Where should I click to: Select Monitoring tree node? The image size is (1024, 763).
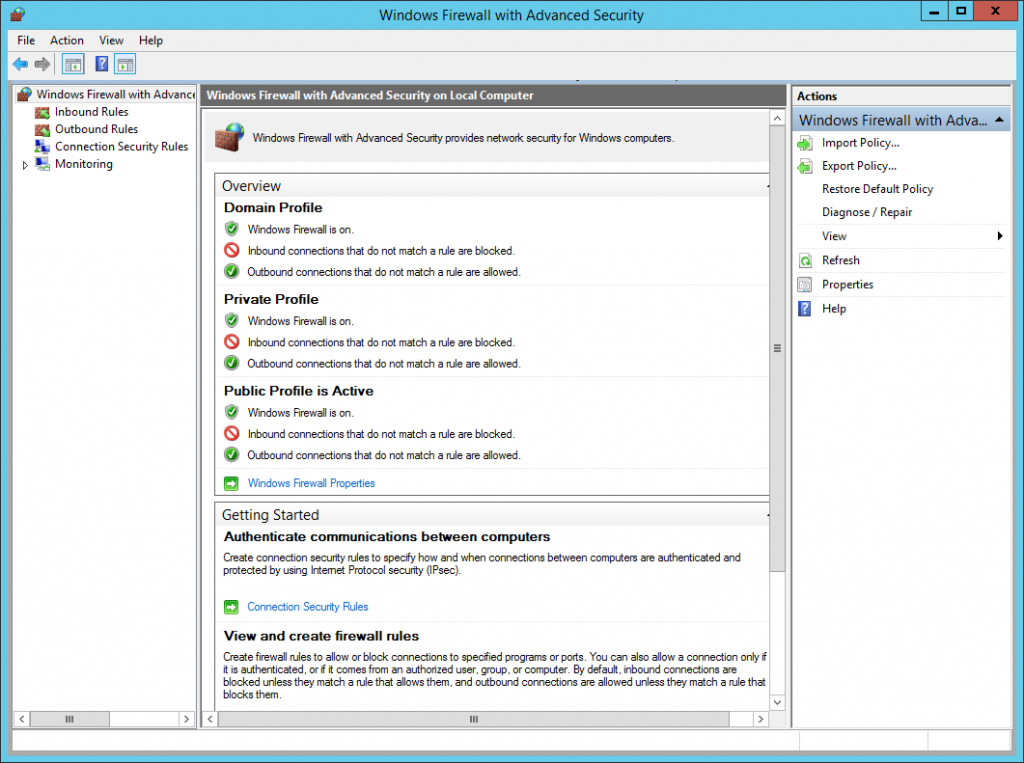click(x=84, y=164)
